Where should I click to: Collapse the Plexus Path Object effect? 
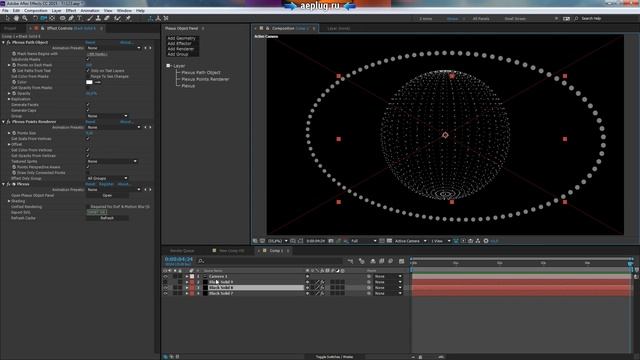coord(4,42)
